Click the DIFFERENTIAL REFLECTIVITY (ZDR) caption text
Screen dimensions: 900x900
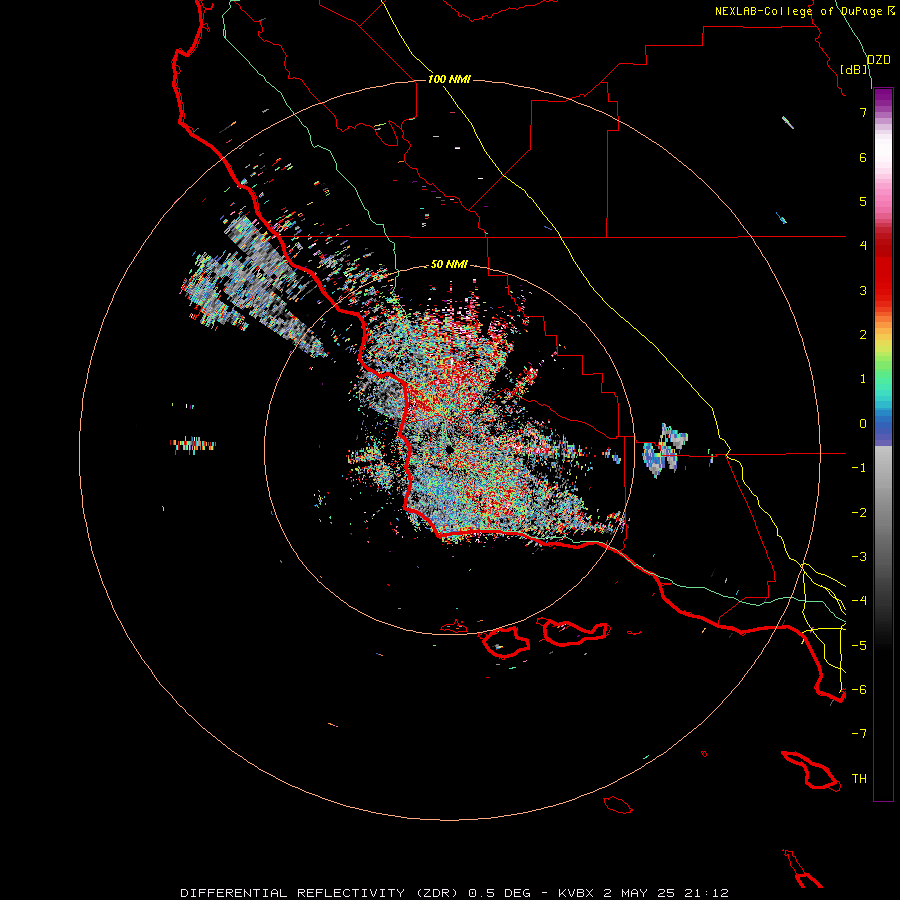coord(319,893)
